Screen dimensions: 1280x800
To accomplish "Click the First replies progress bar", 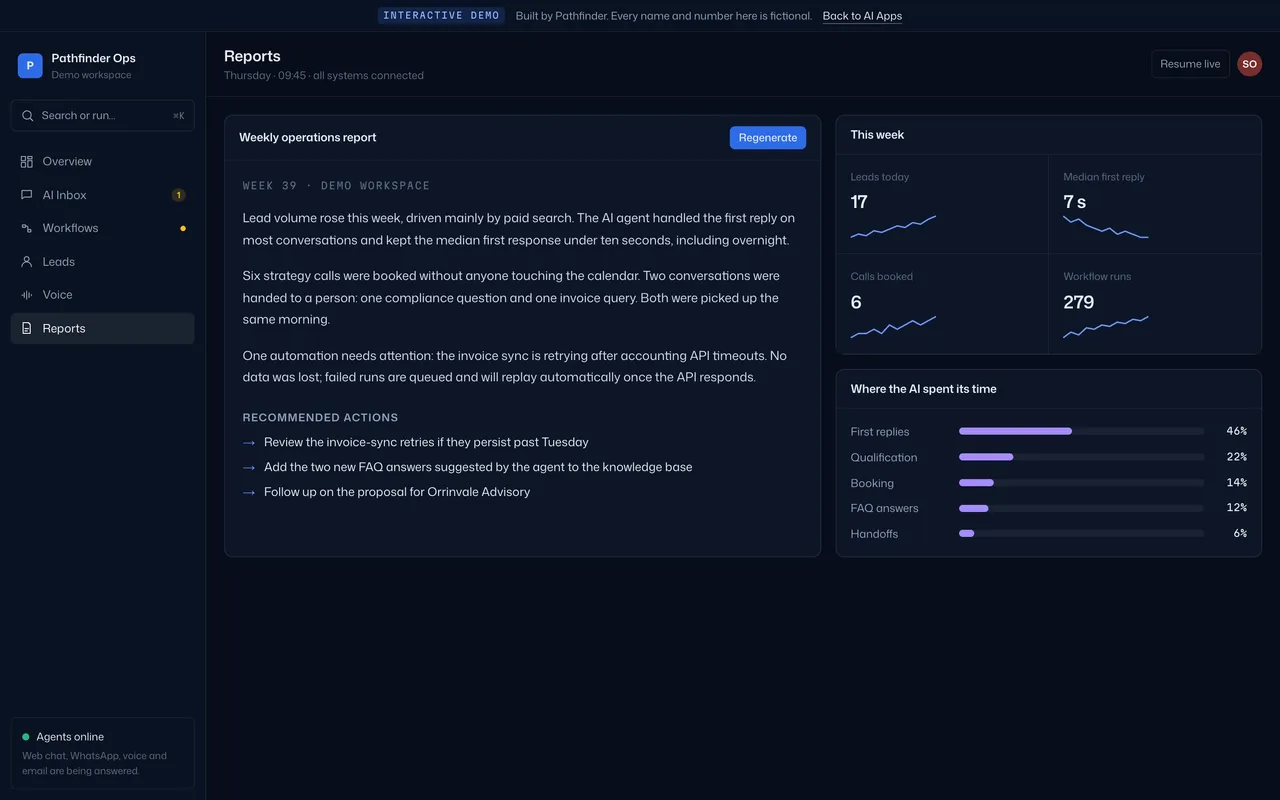I will 1081,431.
